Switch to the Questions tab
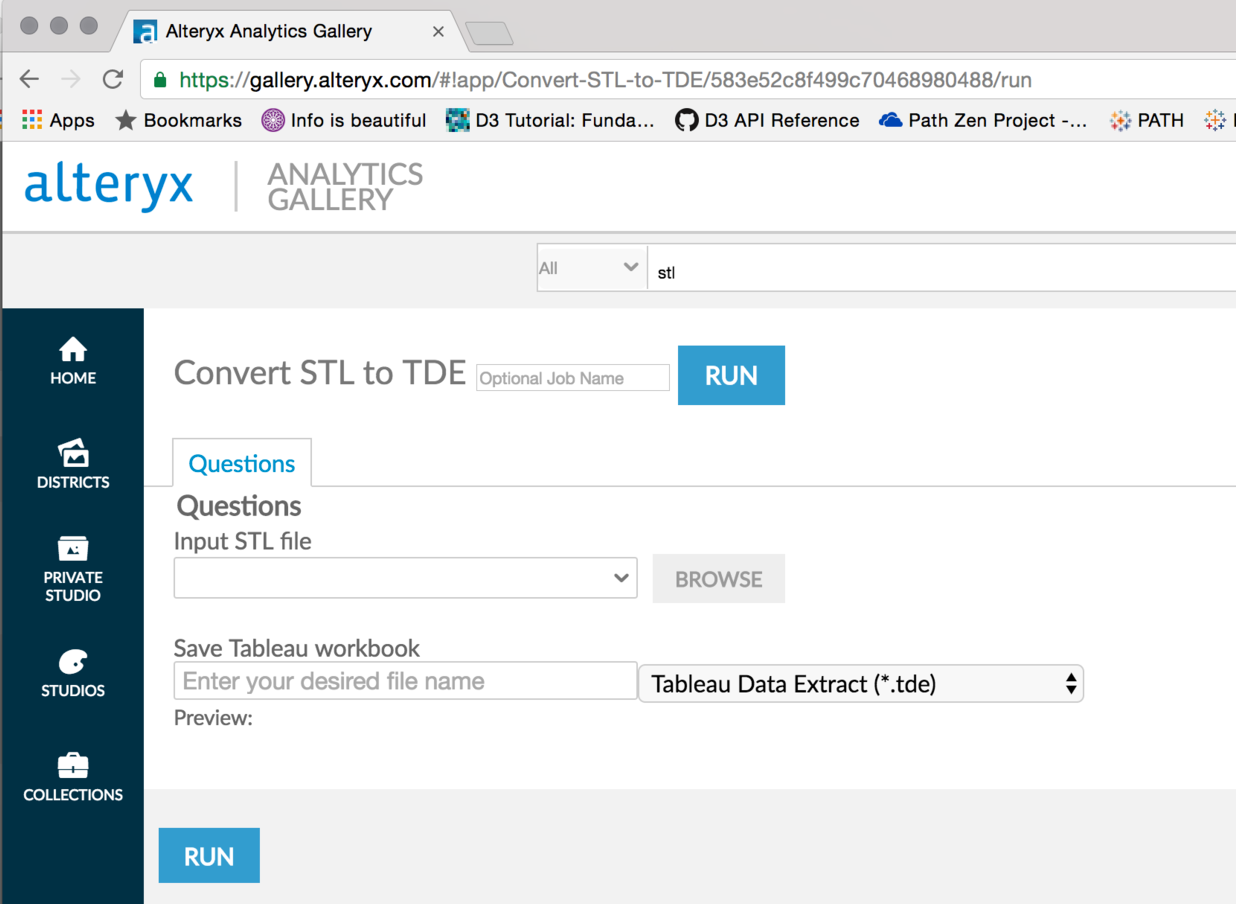The image size is (1236, 904). point(242,463)
